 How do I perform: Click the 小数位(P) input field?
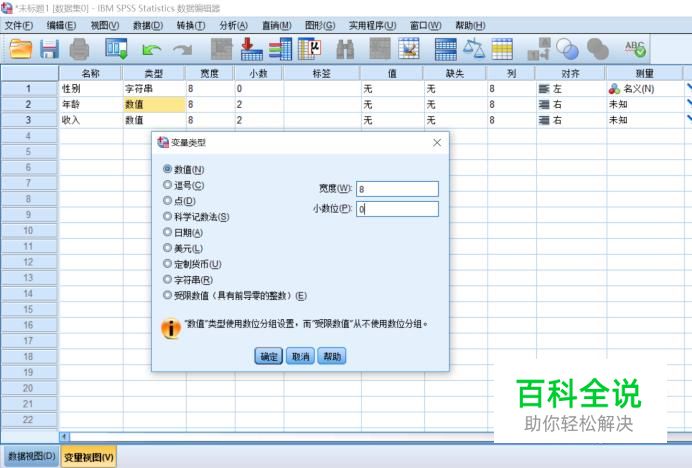[x=397, y=209]
